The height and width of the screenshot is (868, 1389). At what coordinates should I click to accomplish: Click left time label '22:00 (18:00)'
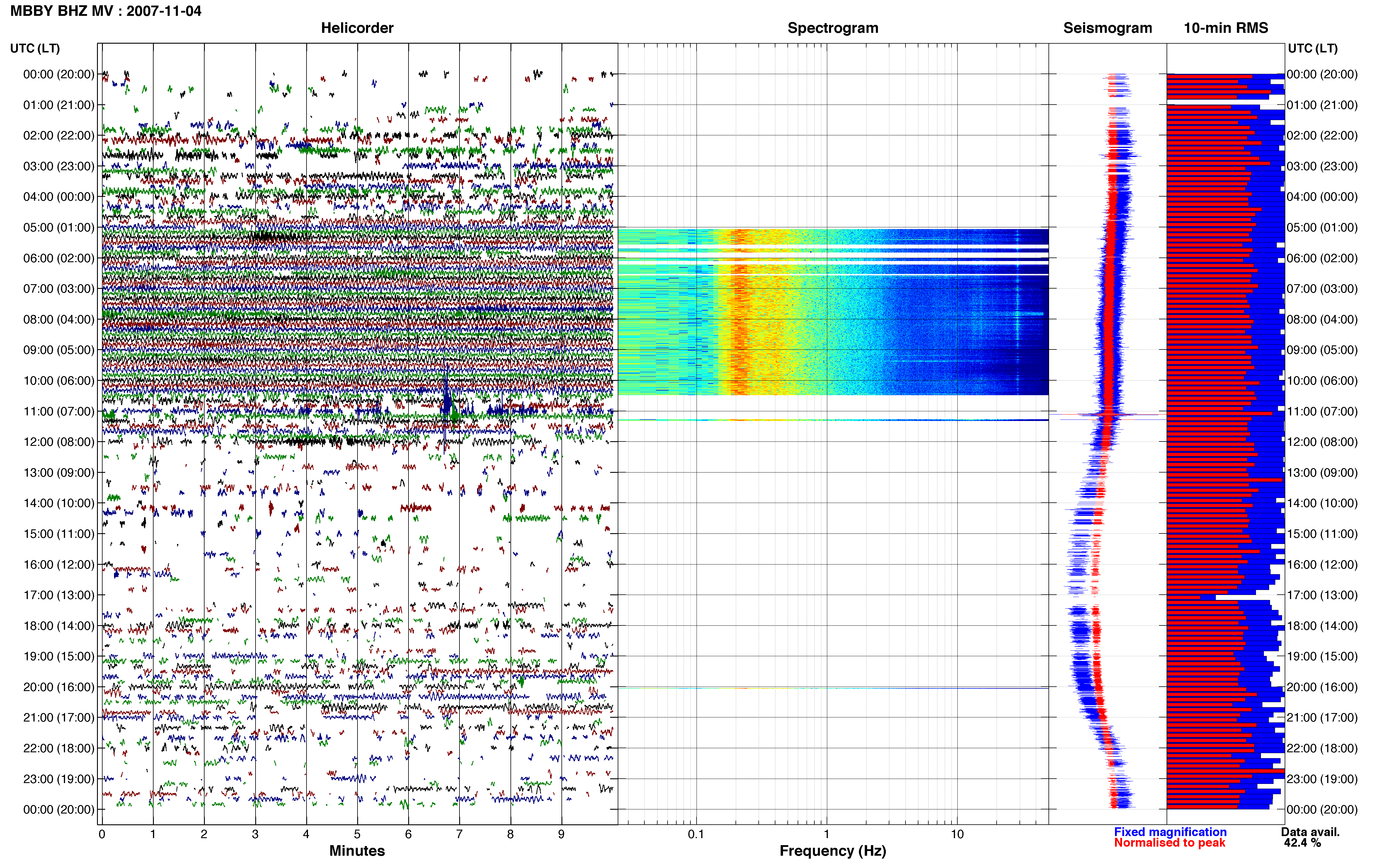click(59, 748)
